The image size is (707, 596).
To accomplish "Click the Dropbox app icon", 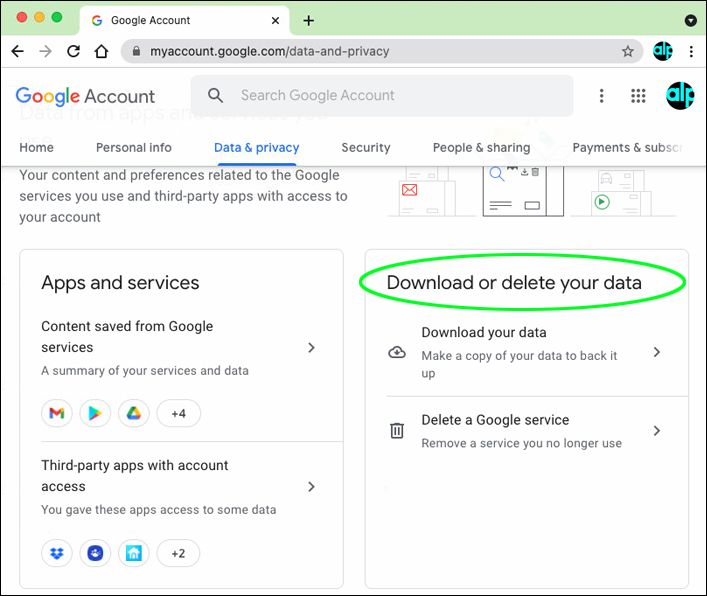I will click(57, 552).
